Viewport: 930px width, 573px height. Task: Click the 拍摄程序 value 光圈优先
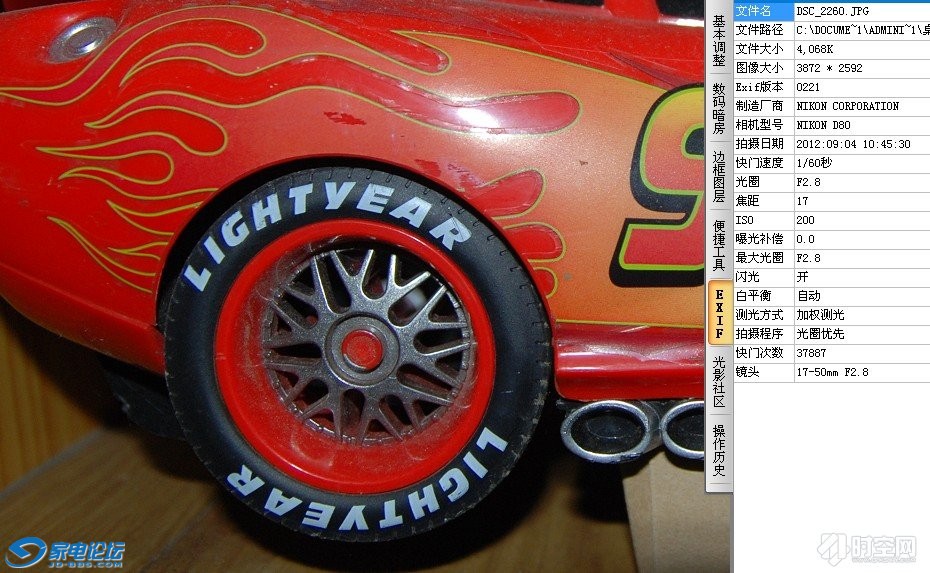click(x=820, y=333)
